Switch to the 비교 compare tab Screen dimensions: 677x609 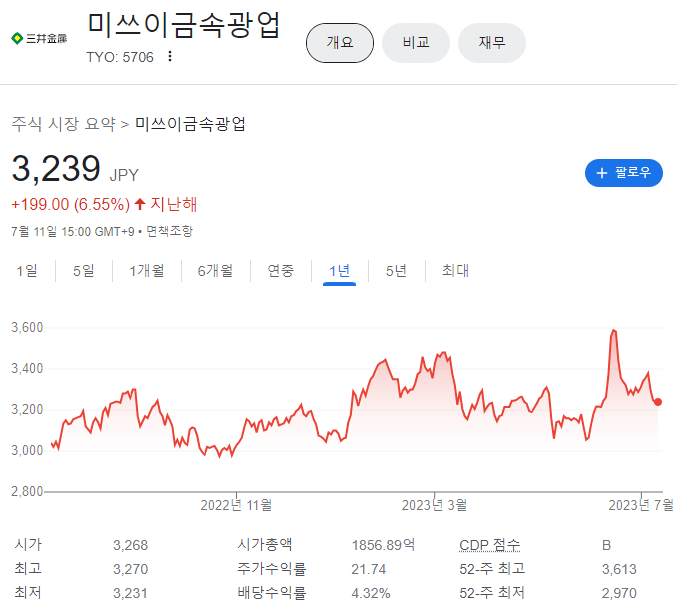pos(416,43)
